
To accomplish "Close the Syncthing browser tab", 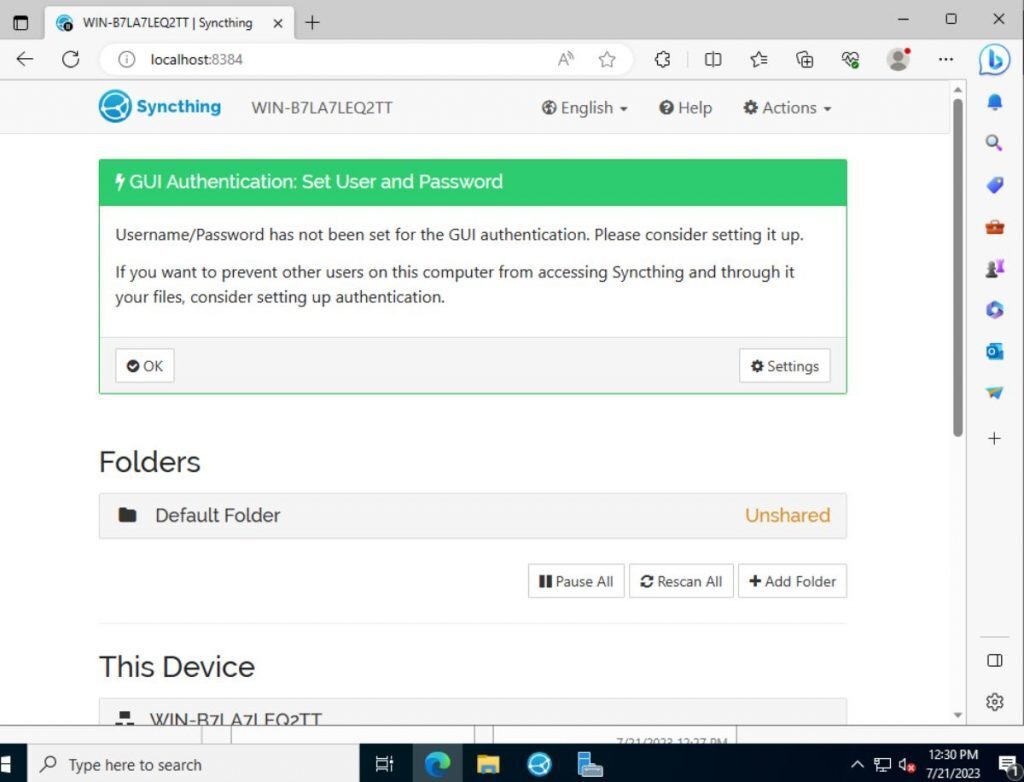I will tap(278, 24).
